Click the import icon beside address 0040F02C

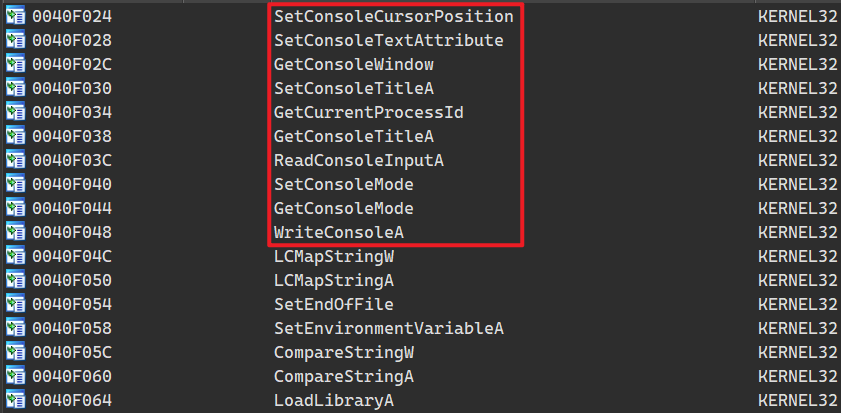tap(15, 65)
